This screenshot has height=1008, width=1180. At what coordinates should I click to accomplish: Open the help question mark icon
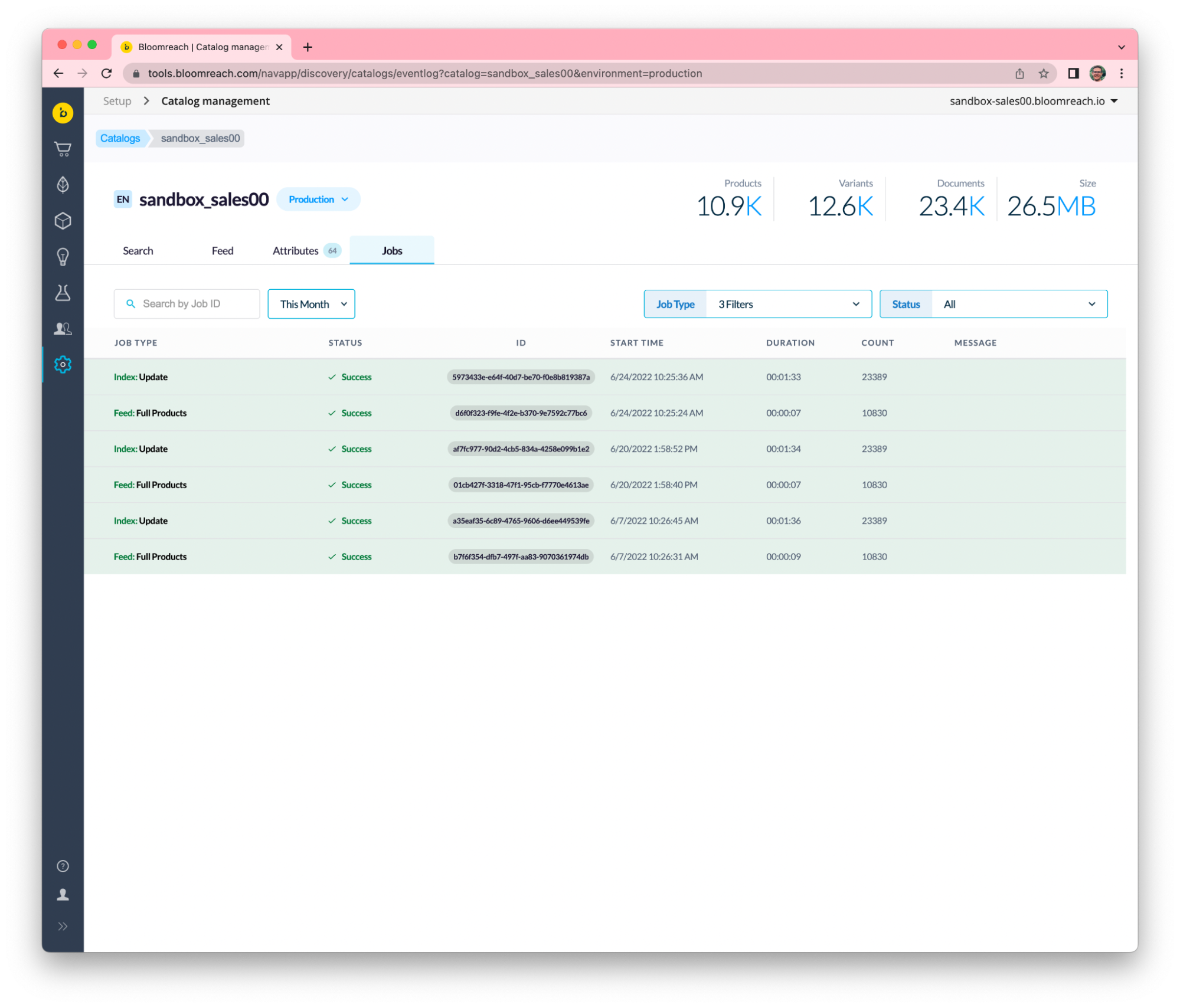point(63,866)
